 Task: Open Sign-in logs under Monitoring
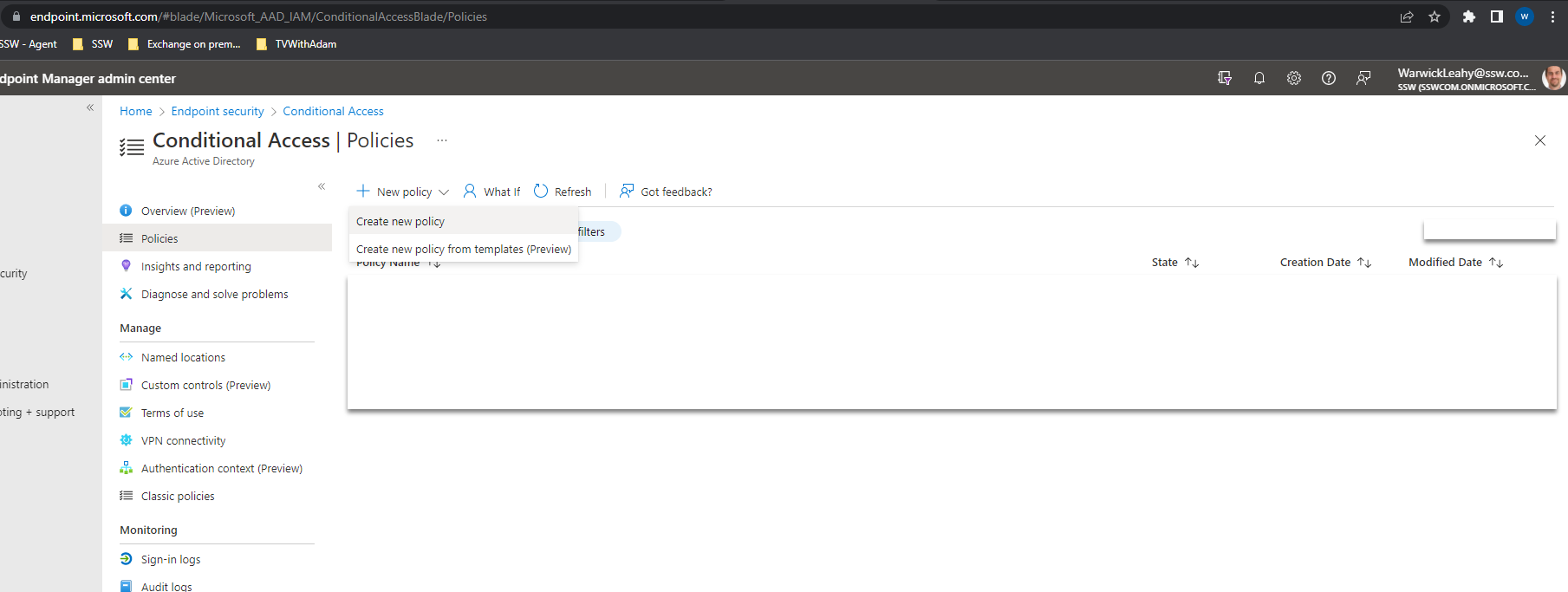171,559
